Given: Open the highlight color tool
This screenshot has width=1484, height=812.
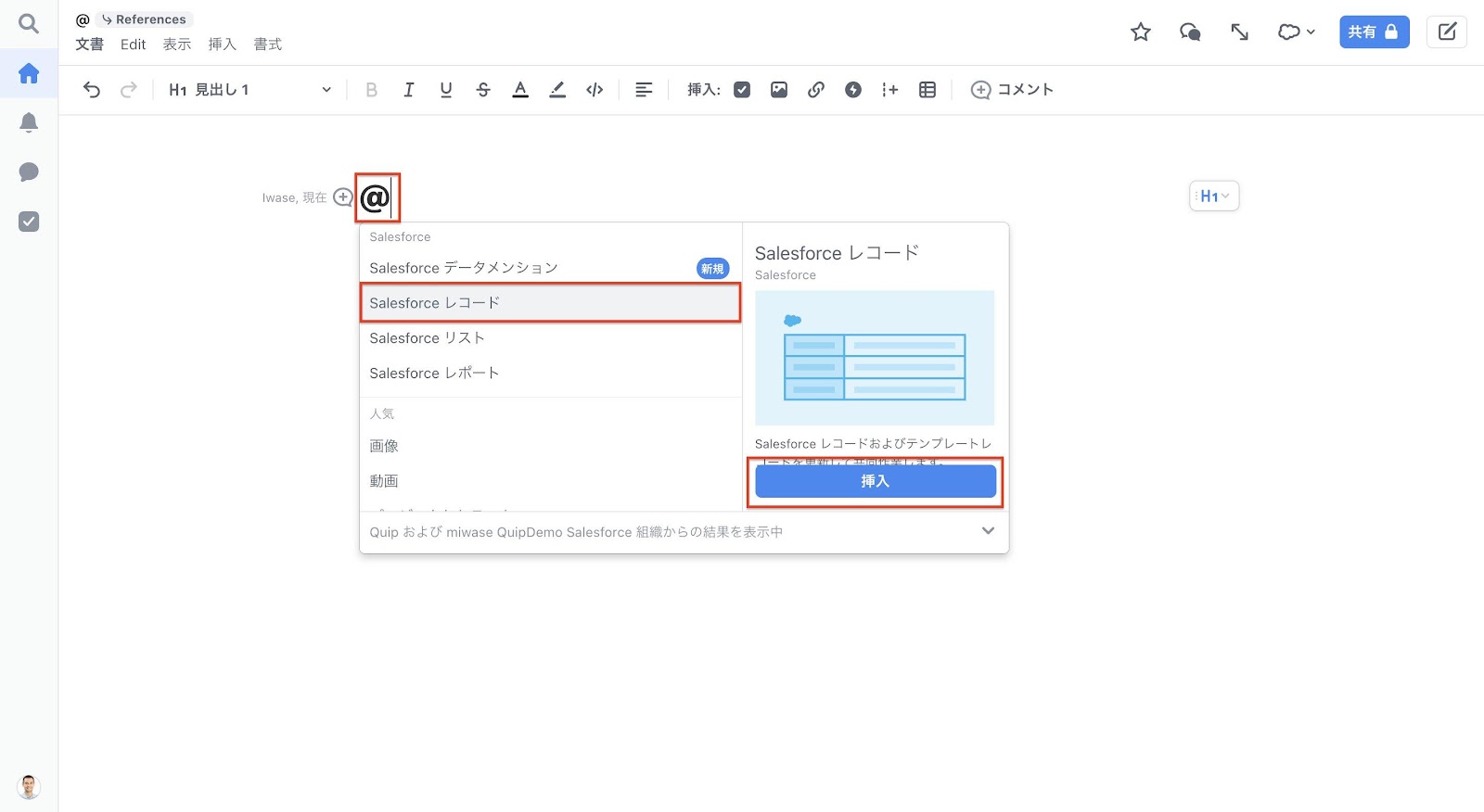Looking at the screenshot, I should tap(557, 90).
